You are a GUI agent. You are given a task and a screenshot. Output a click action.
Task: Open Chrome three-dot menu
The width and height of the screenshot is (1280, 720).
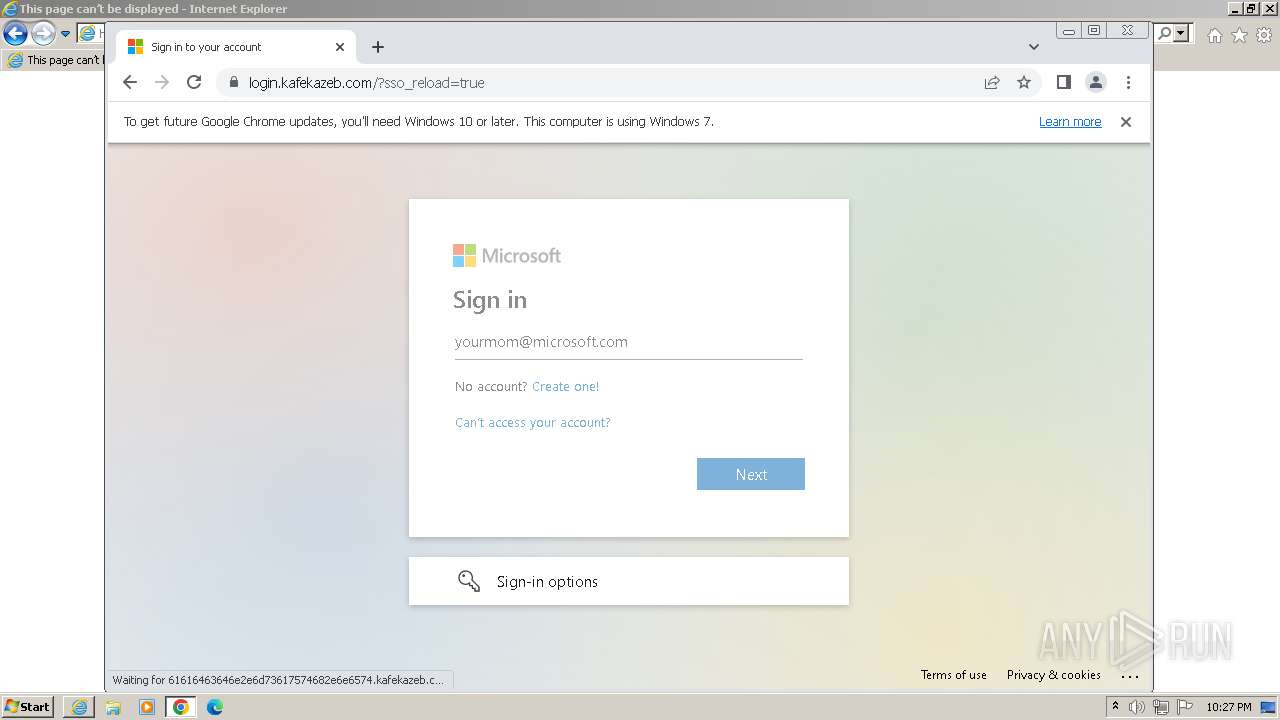coord(1128,83)
